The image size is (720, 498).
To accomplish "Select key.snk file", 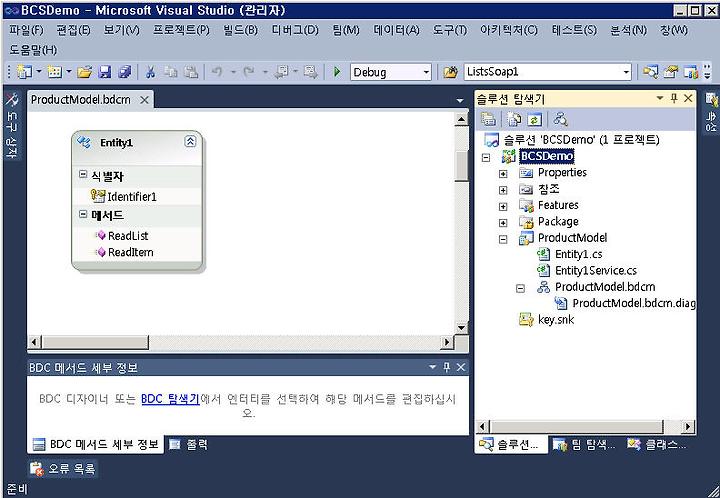I will pos(546,320).
